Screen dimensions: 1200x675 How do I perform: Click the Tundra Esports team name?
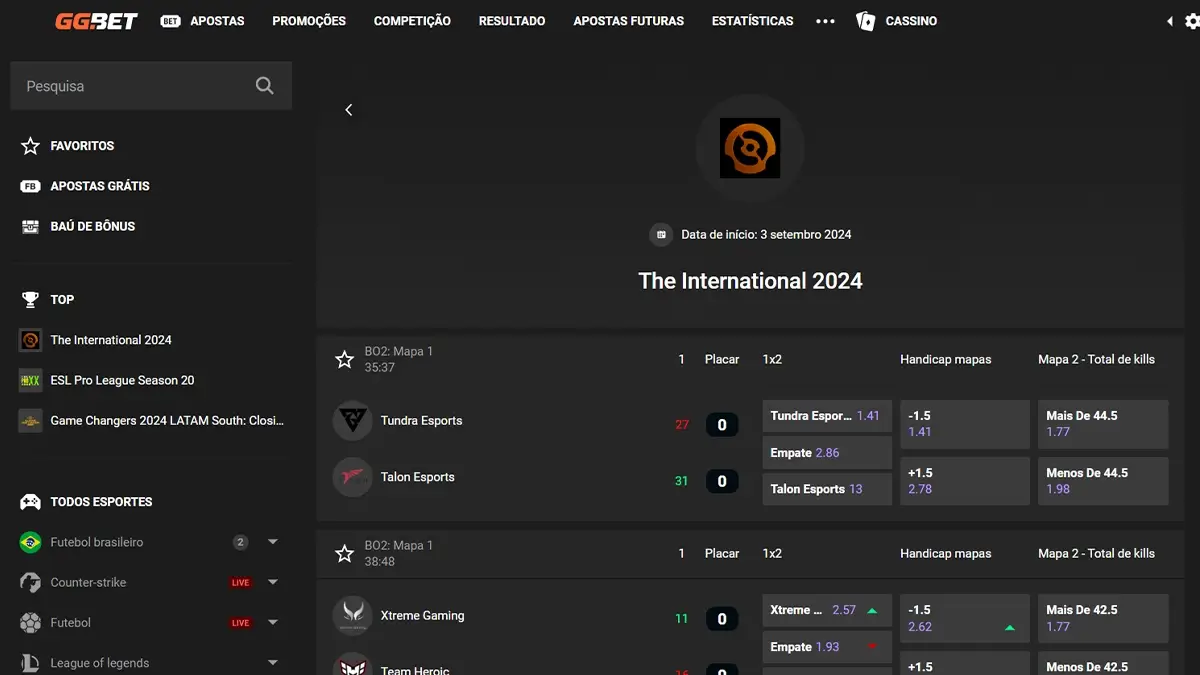pos(422,421)
